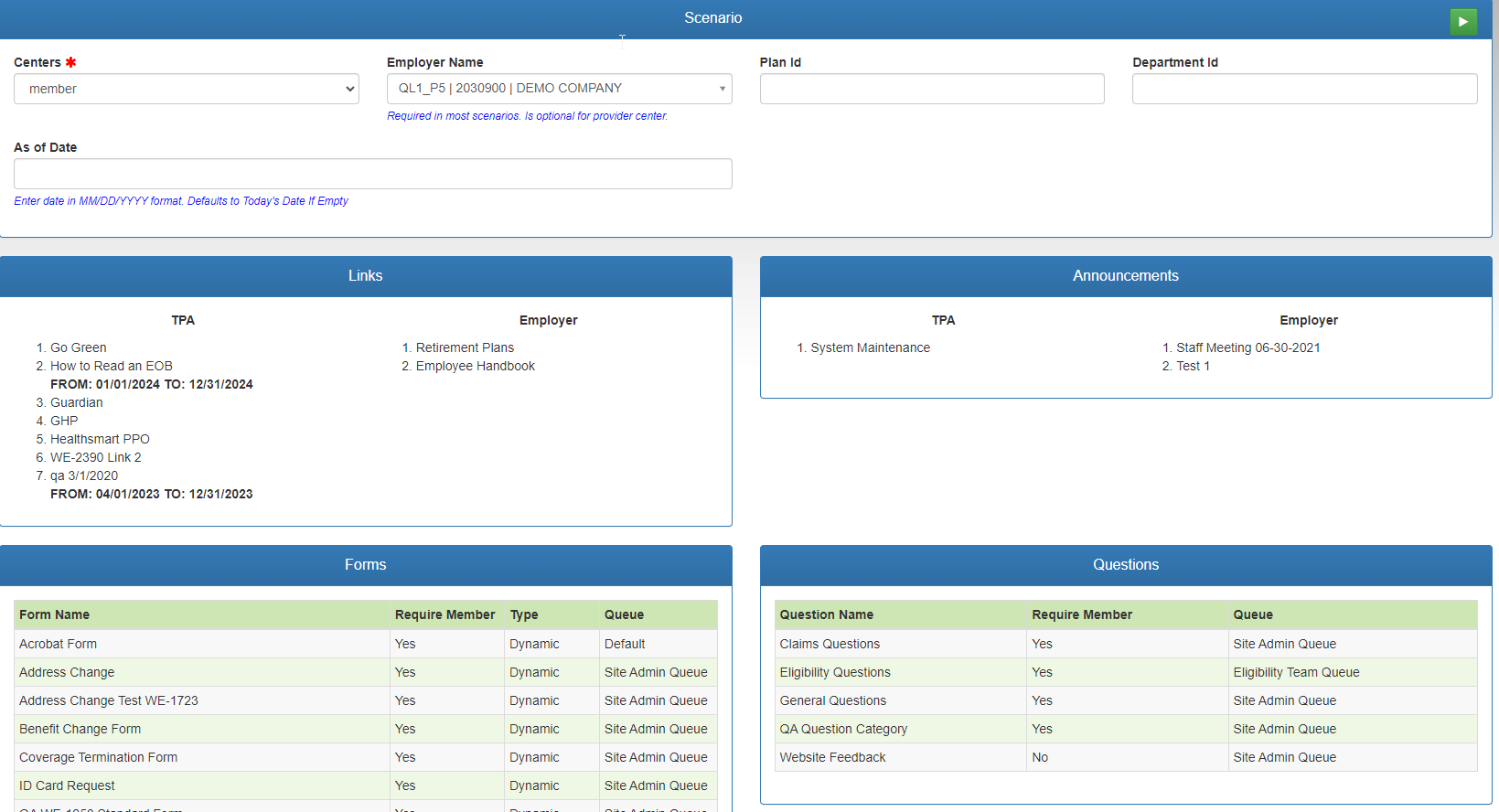Focus the As of Date field
This screenshot has height=812, width=1499.
[372, 174]
